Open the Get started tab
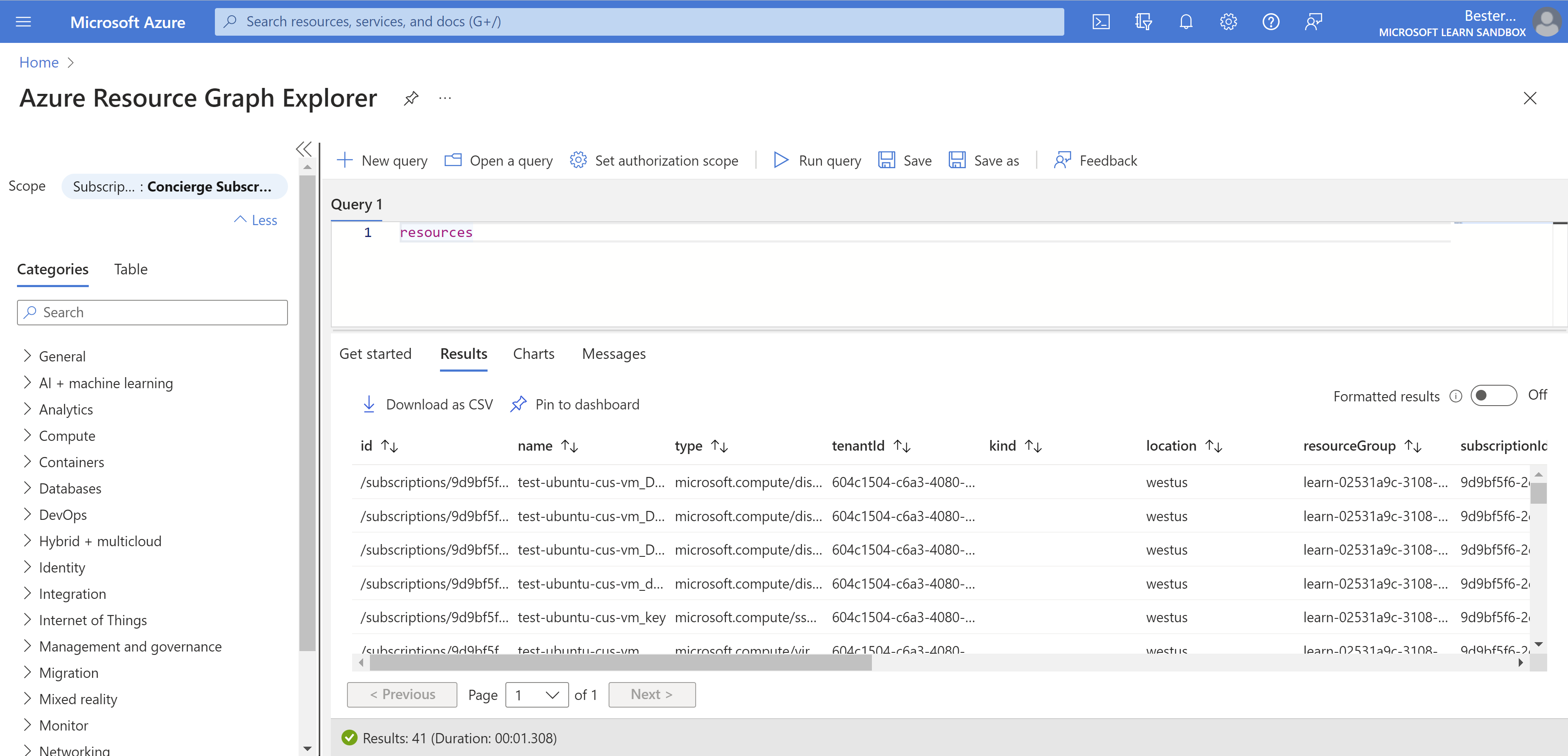The height and width of the screenshot is (756, 1568). 375,354
